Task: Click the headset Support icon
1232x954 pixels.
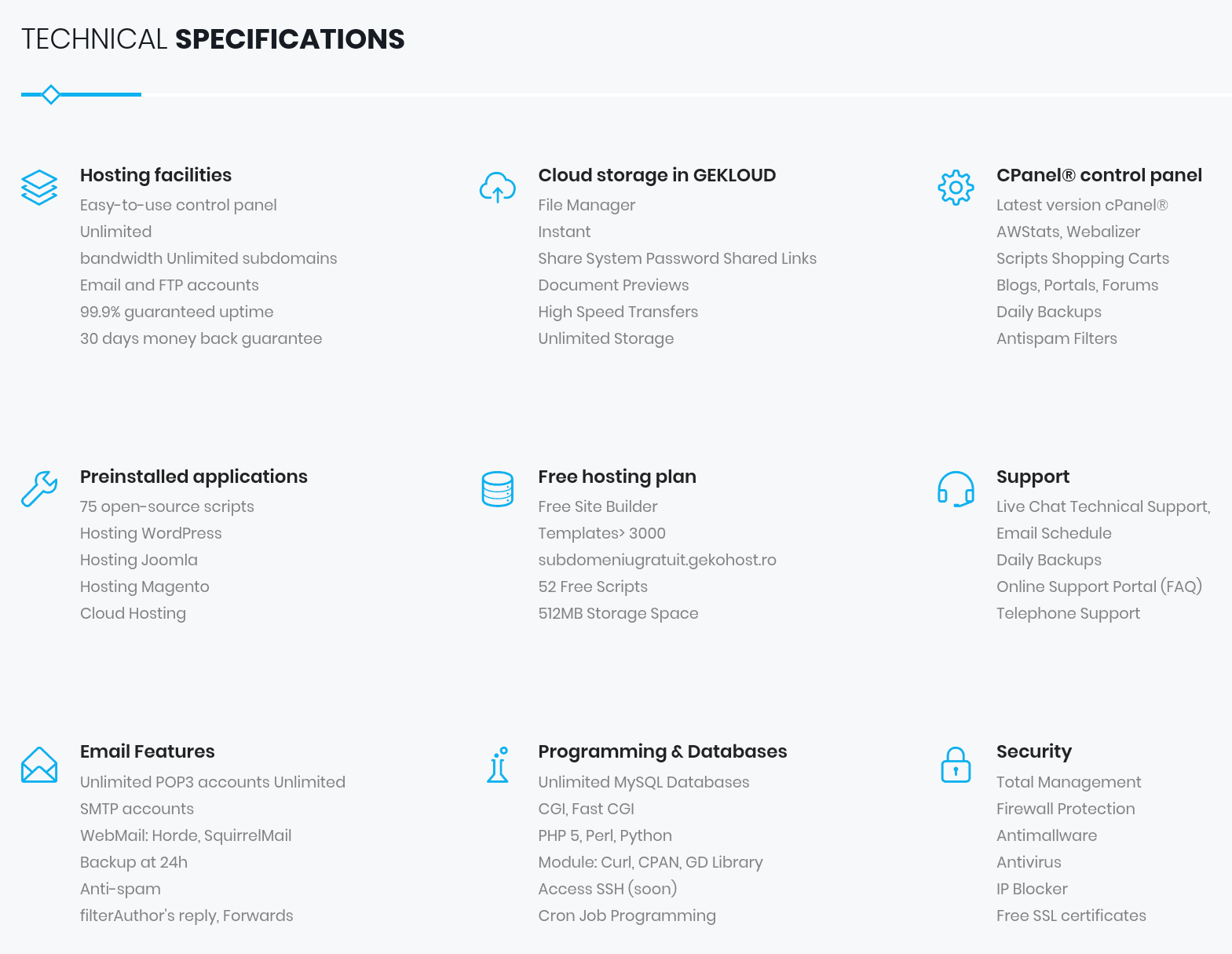Action: pyautogui.click(x=956, y=489)
